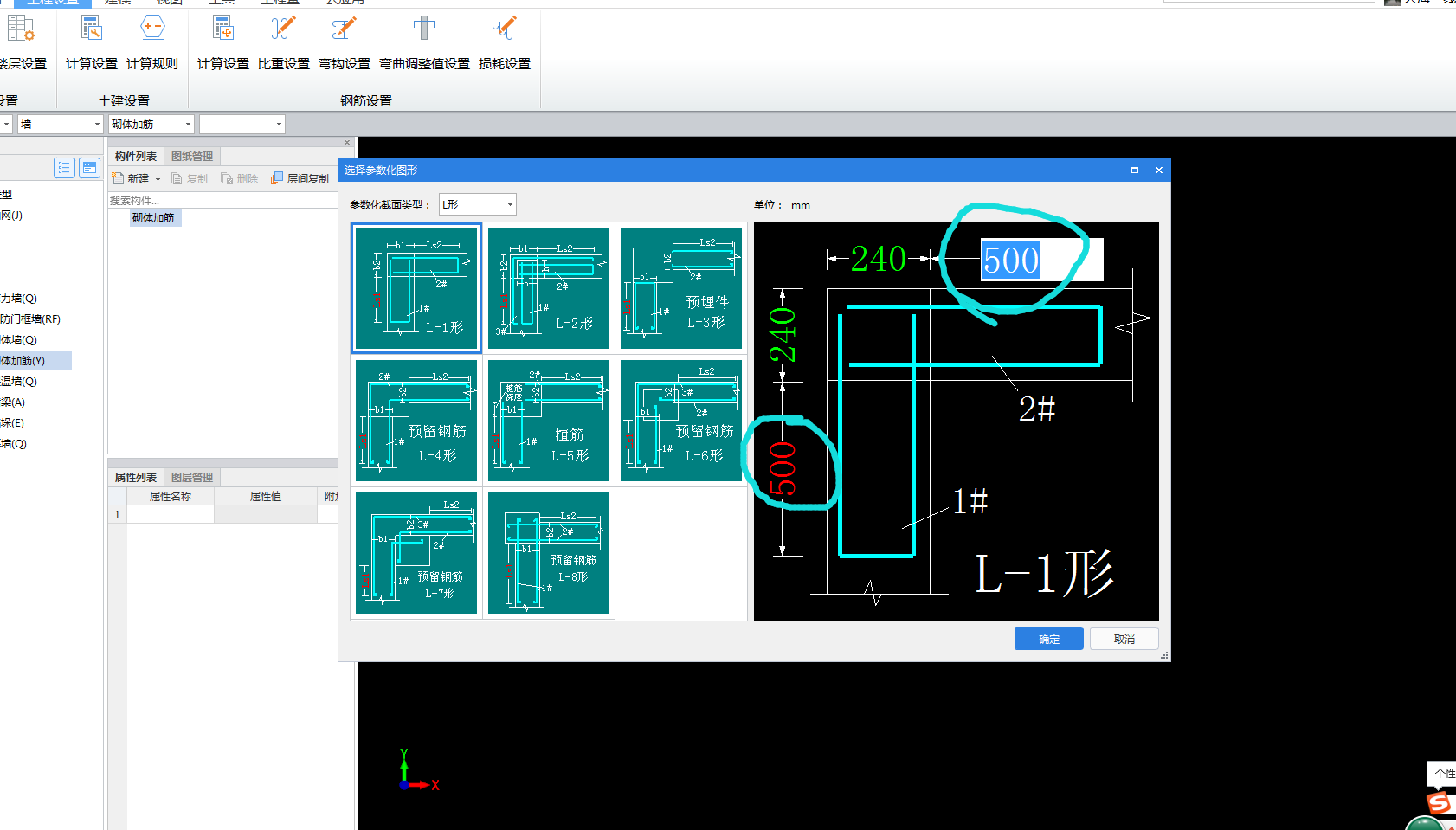Switch to upper 图纸管理 tab
Viewport: 1456px width, 830px height.
tap(192, 157)
